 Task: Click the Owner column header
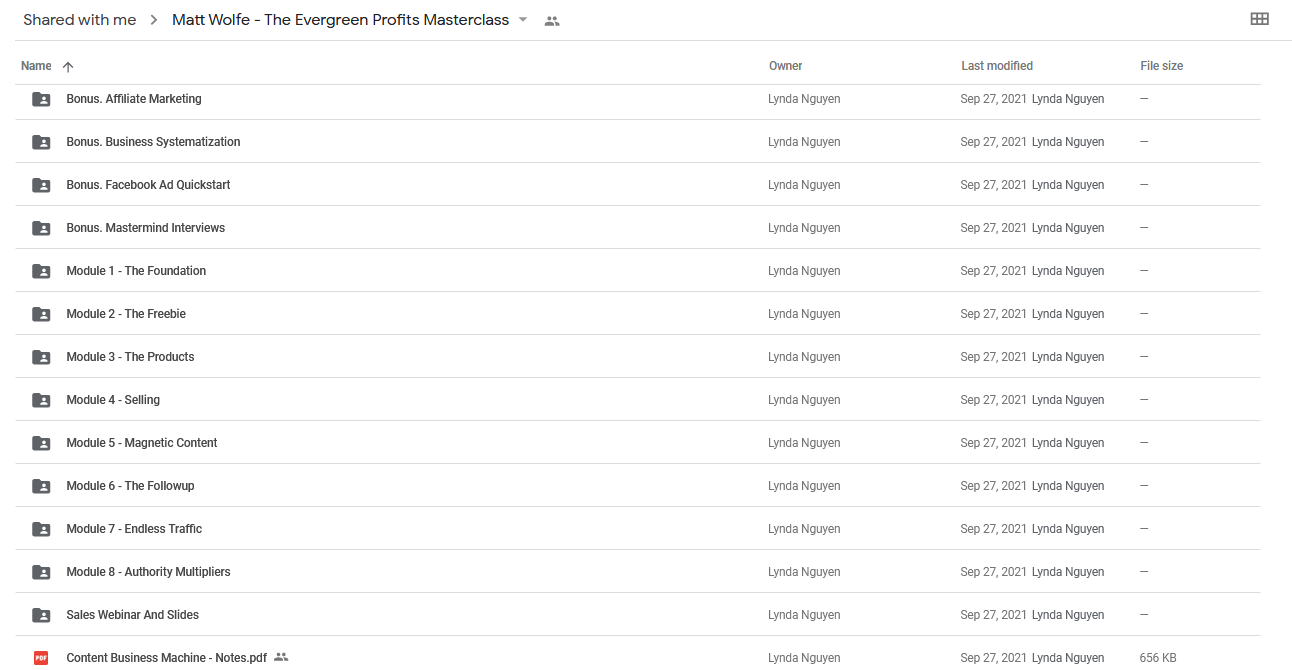point(786,66)
